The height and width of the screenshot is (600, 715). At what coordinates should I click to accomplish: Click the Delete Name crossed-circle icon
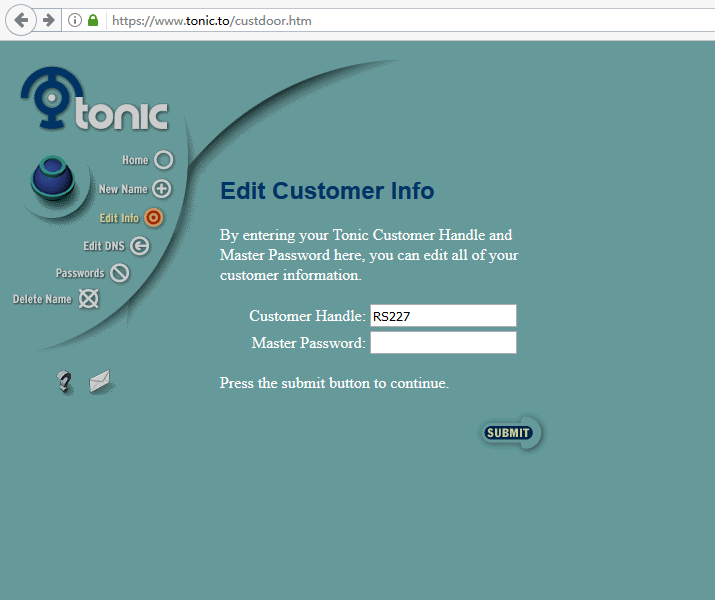[x=88, y=299]
